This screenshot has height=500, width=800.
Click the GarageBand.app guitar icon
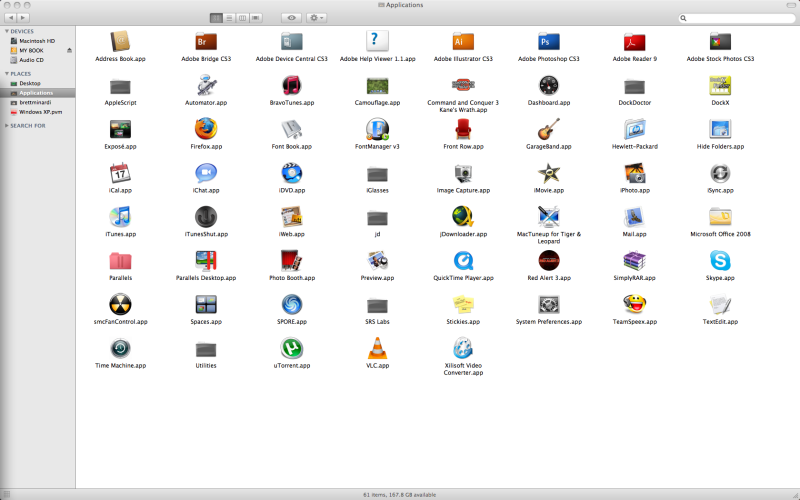[x=548, y=129]
